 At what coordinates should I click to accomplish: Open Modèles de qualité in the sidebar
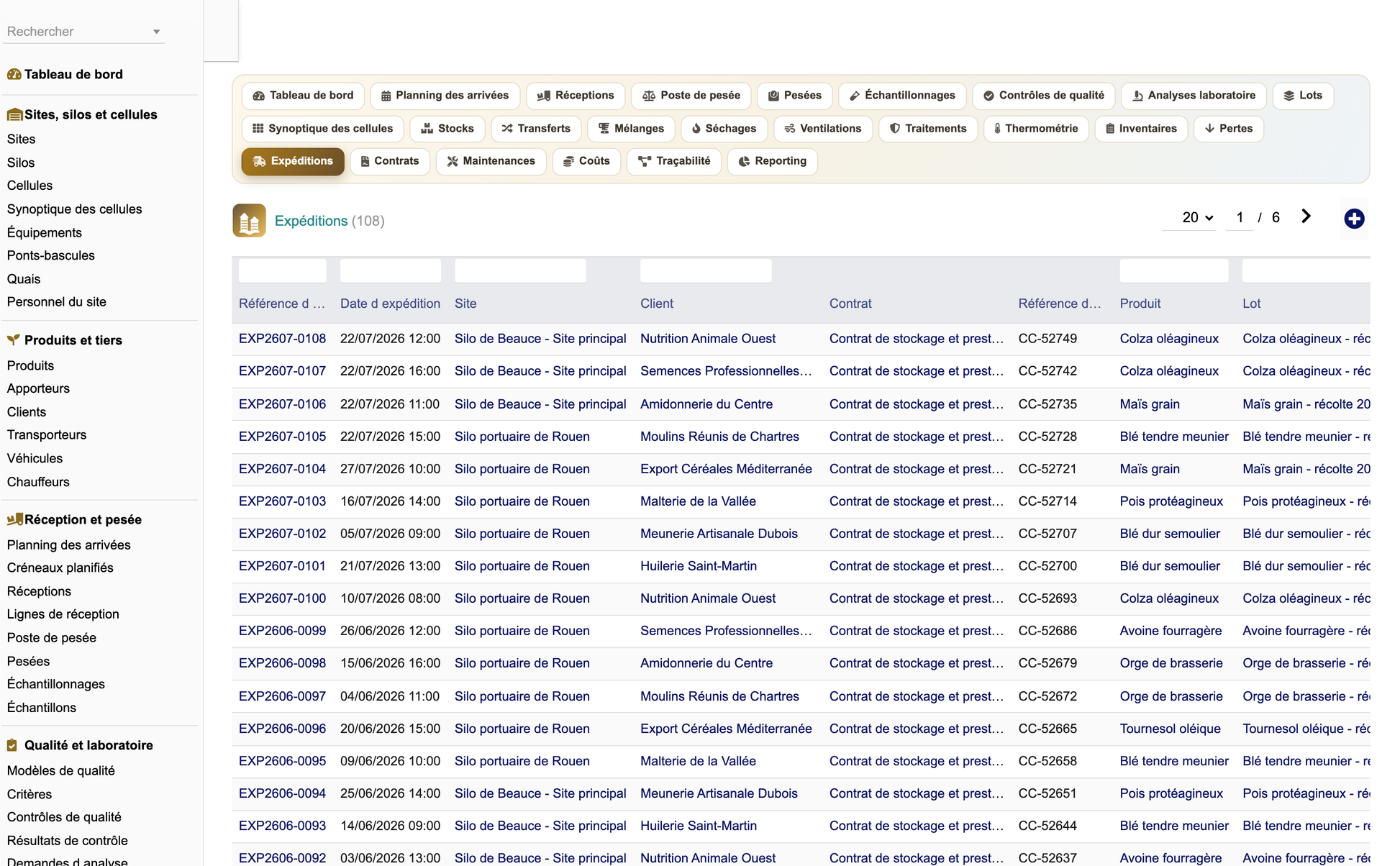click(61, 770)
